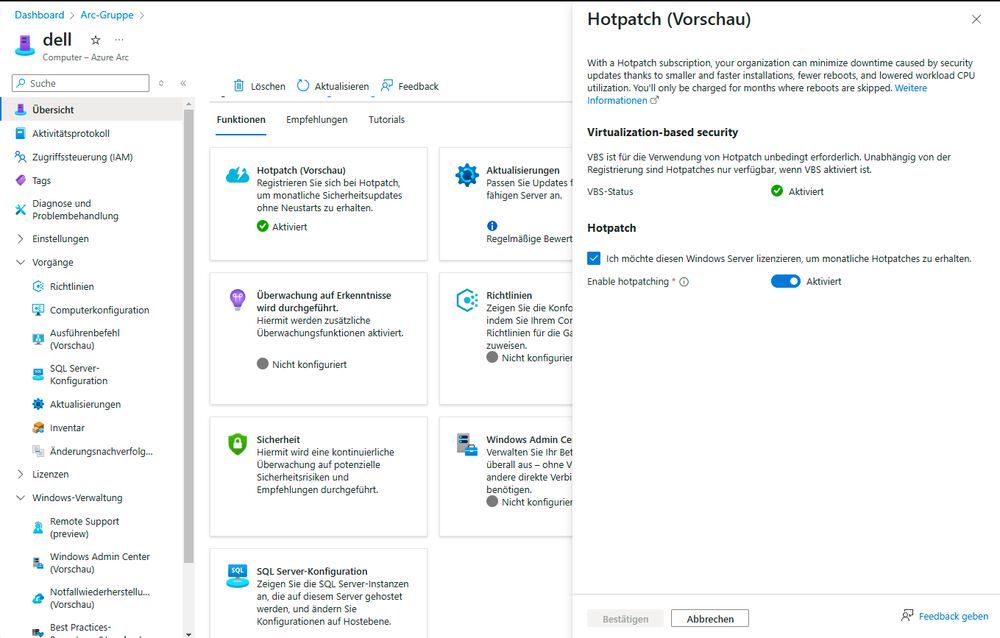The image size is (1000, 638).
Task: Collapse the Vorgänge section
Action: (x=20, y=262)
